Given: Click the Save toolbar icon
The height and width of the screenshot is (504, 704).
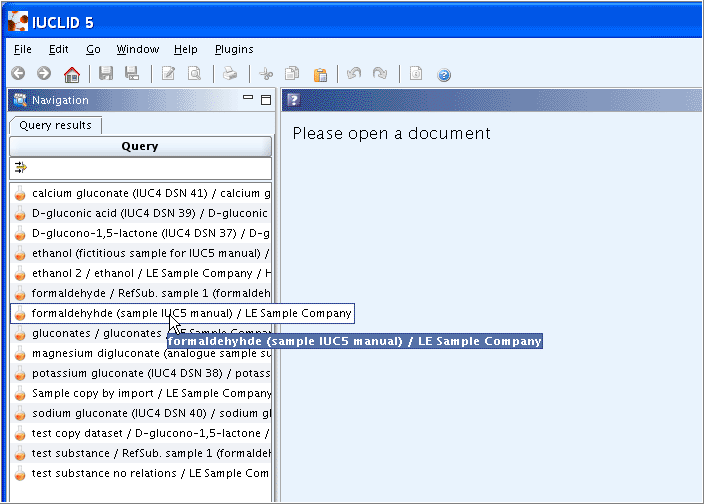Looking at the screenshot, I should (106, 73).
